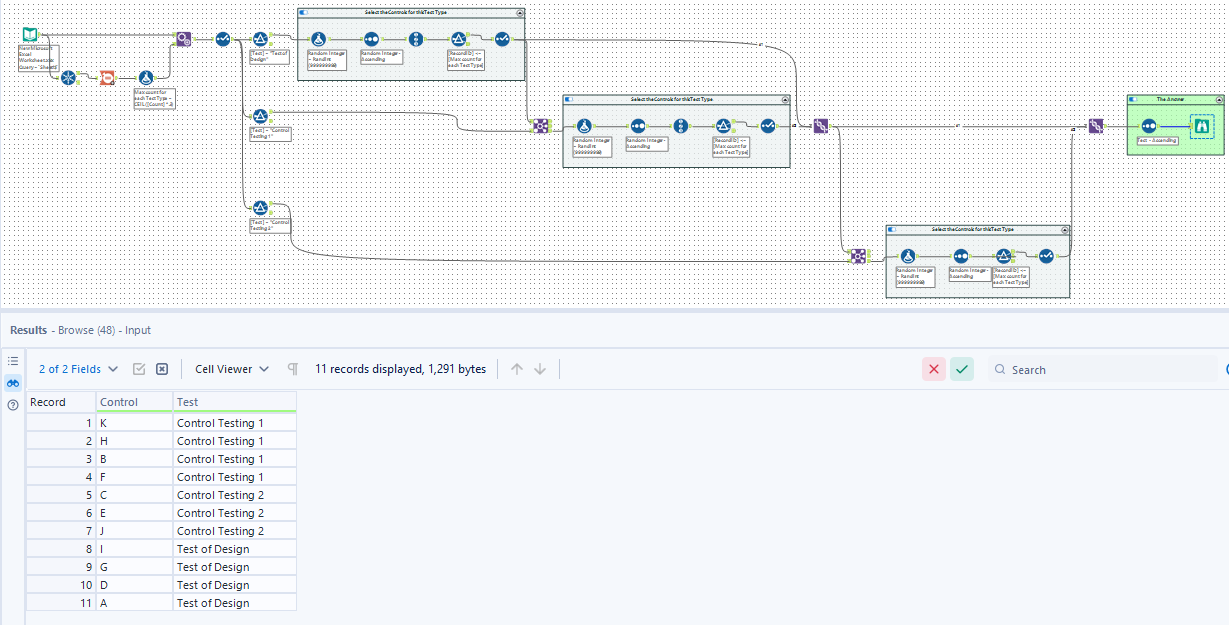Click the Random Integer Formula tool in the top container

pos(318,40)
